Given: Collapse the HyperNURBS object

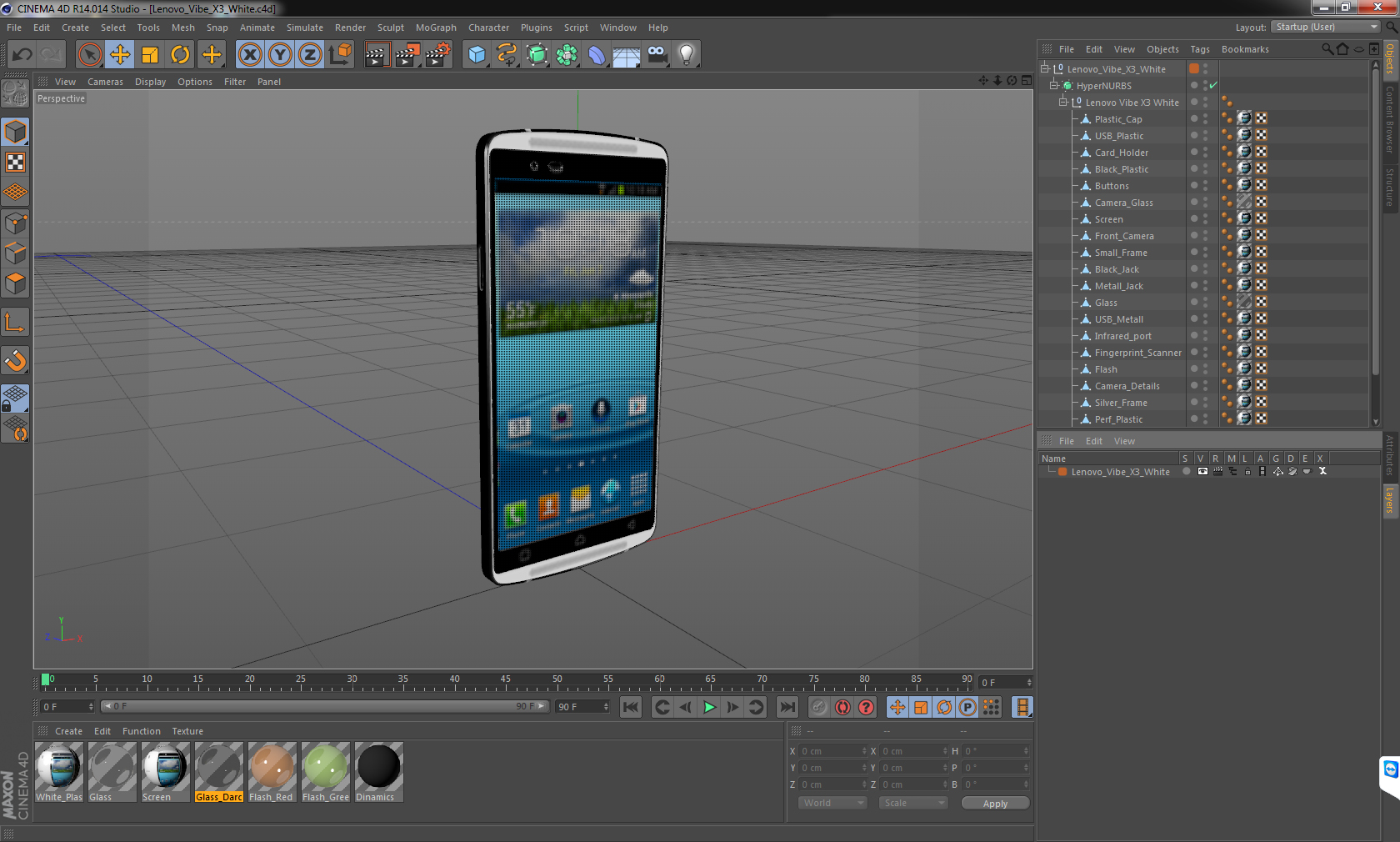Looking at the screenshot, I should pos(1053,85).
